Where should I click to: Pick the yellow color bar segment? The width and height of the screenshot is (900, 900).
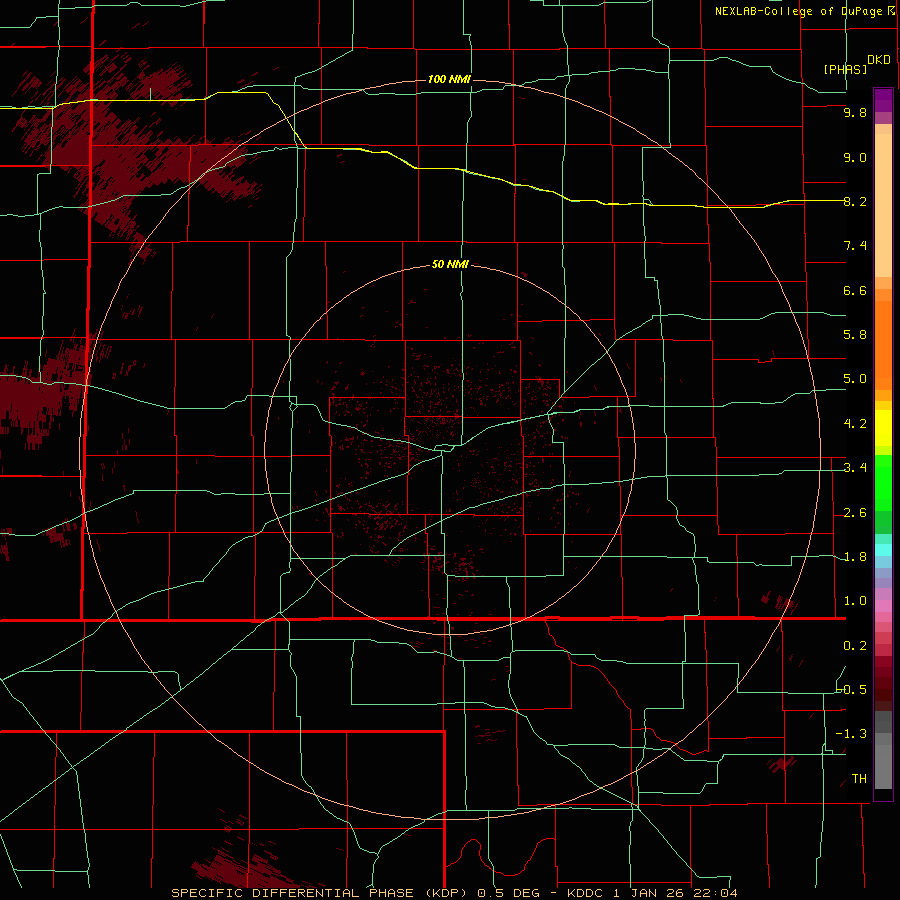coord(883,428)
